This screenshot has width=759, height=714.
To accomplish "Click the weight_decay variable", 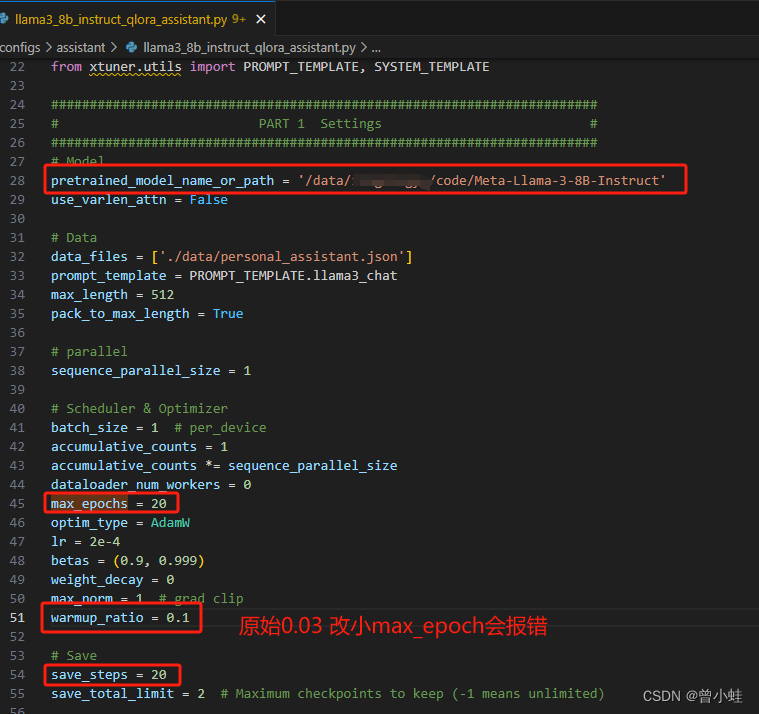I will [x=97, y=580].
